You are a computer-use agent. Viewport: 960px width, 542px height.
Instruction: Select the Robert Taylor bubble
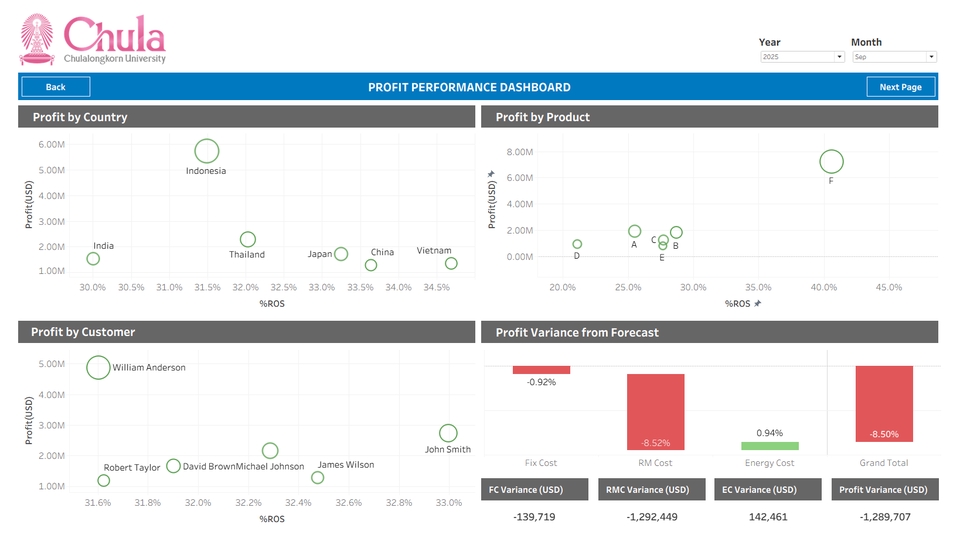[x=103, y=481]
